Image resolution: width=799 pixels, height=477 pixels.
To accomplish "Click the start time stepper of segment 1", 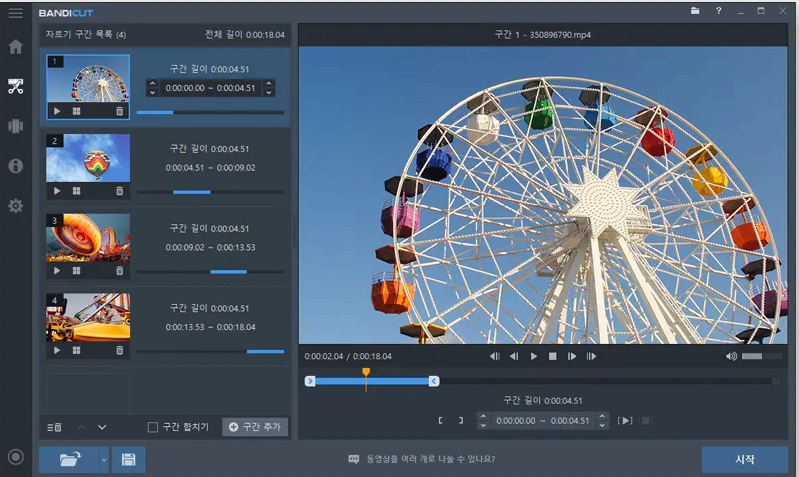I will coord(152,88).
